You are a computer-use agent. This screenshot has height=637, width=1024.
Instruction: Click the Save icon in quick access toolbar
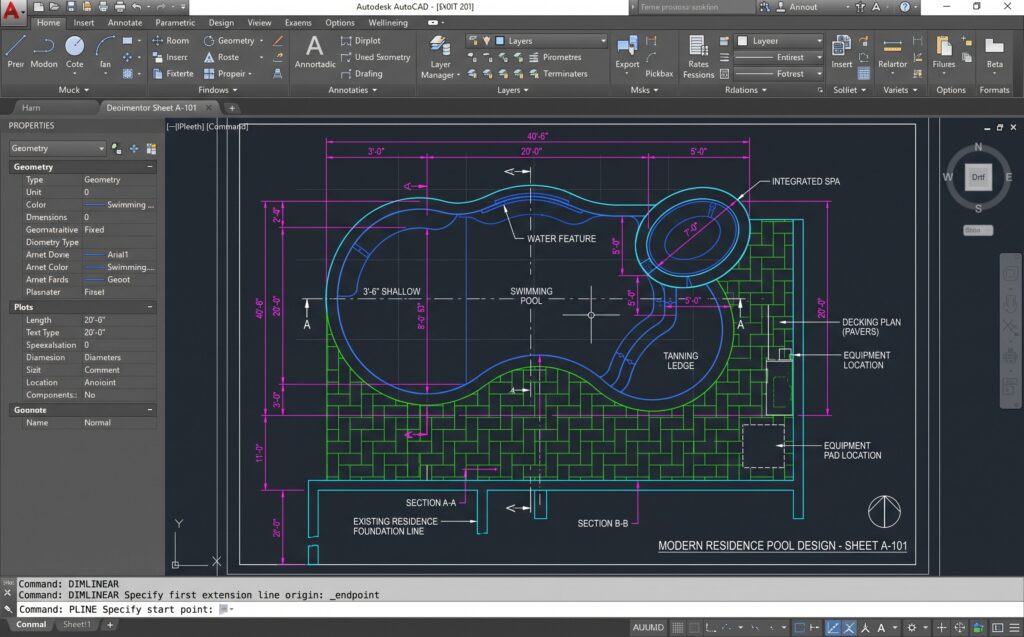click(x=71, y=7)
